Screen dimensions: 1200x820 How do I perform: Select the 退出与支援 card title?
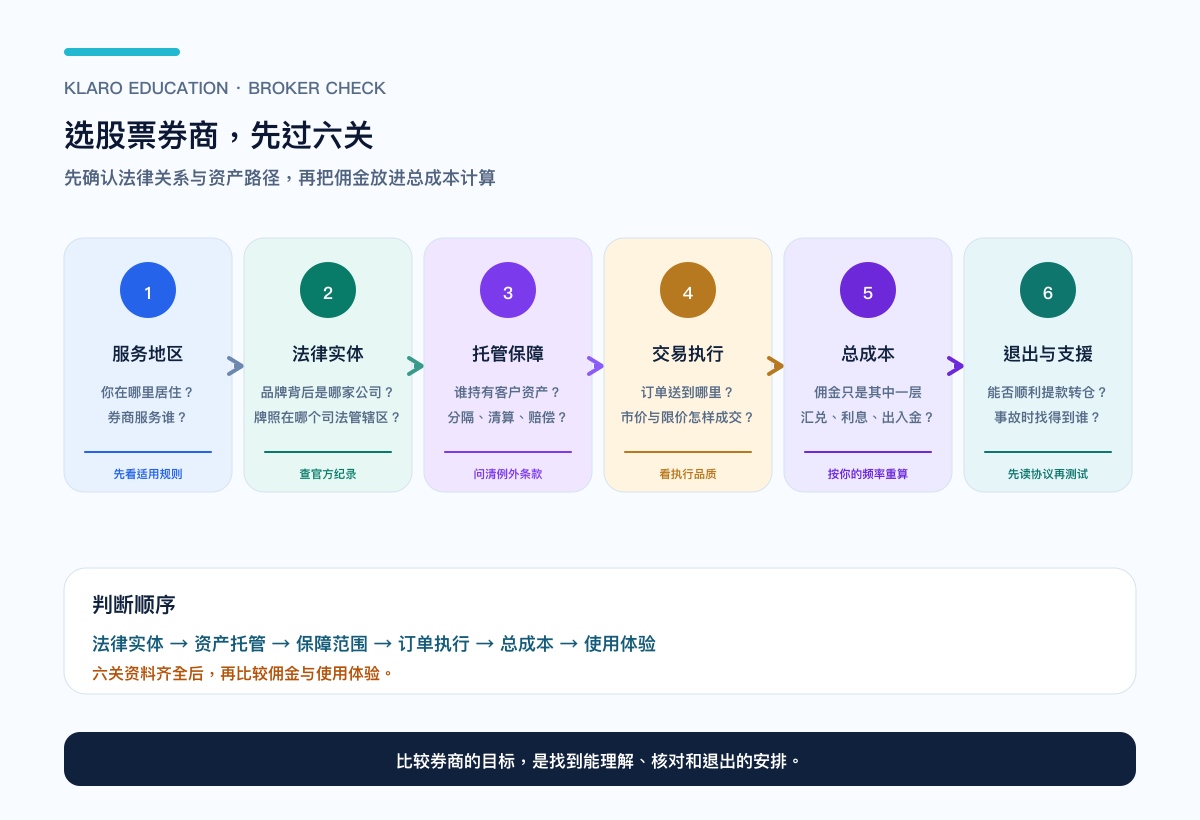(1048, 354)
